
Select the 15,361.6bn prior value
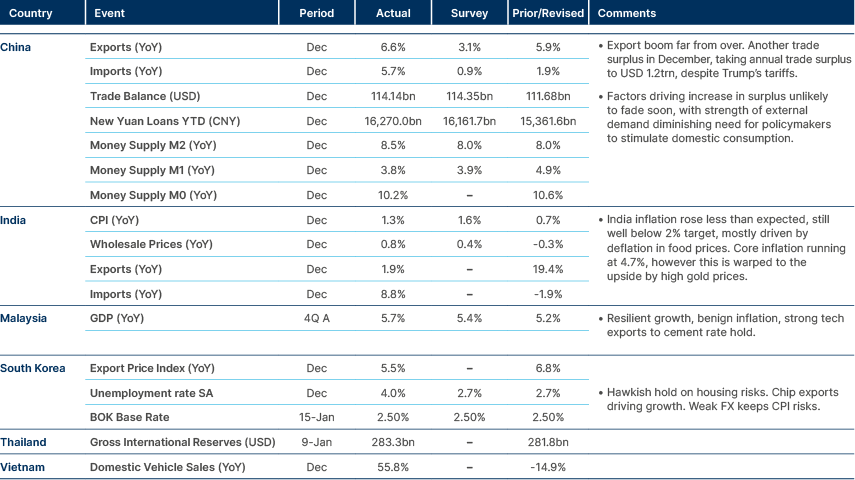coord(548,121)
